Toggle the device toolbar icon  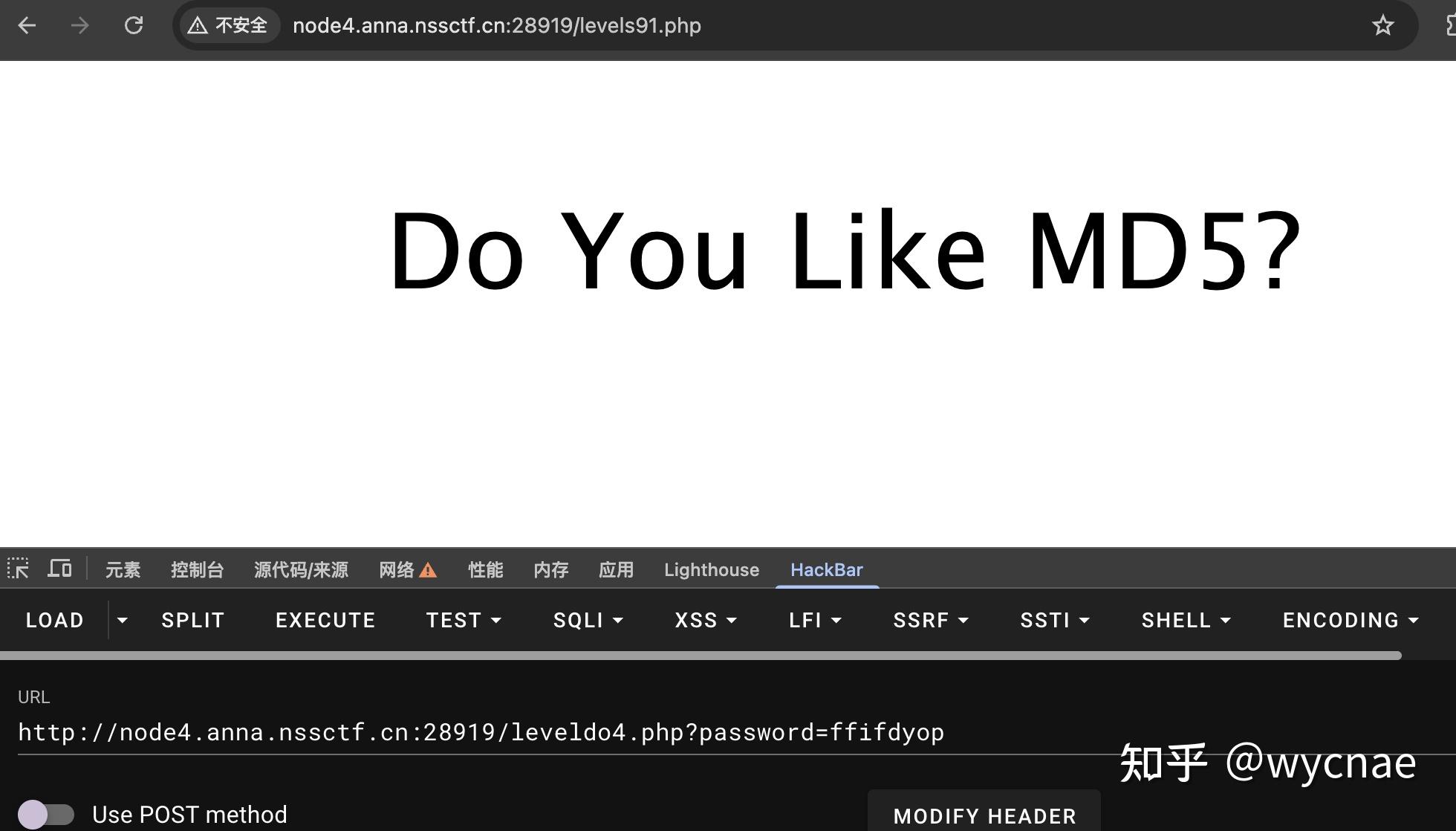click(59, 569)
